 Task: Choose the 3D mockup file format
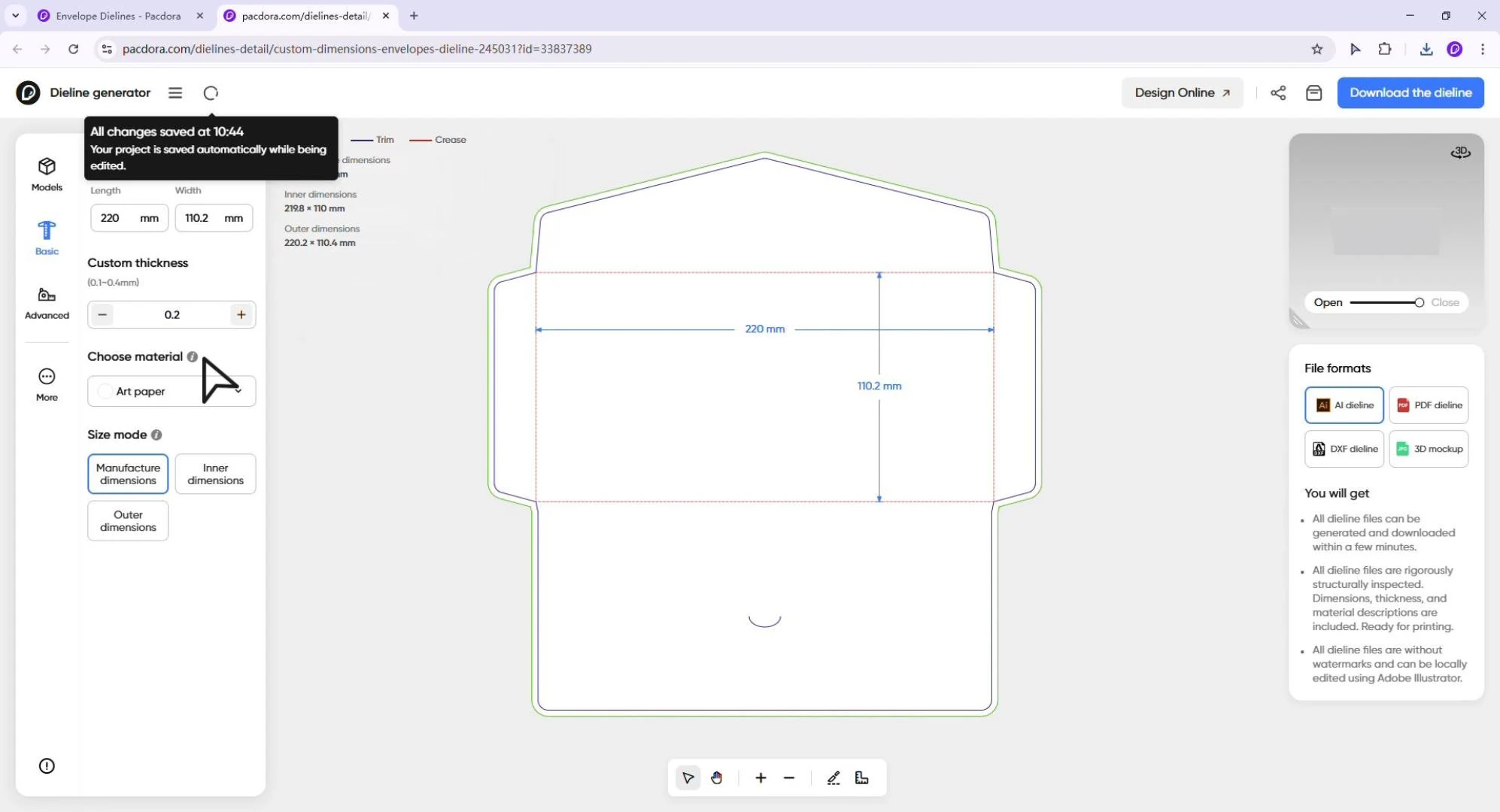tap(1429, 449)
